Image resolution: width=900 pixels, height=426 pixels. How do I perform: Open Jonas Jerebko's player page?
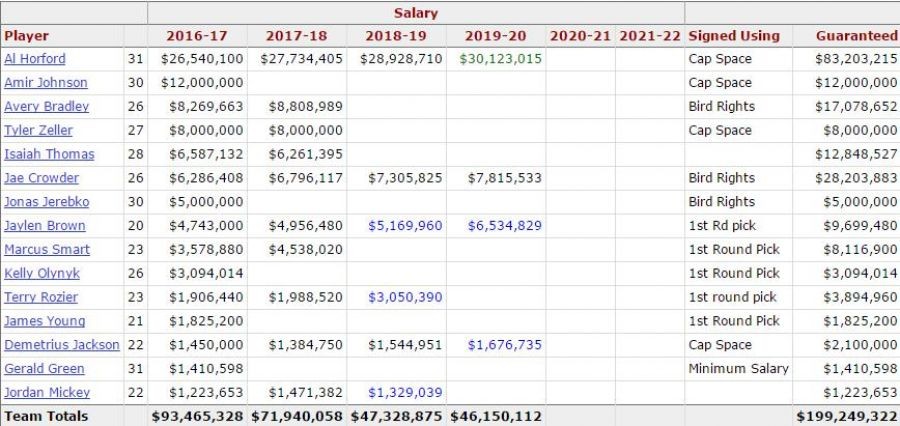point(46,202)
